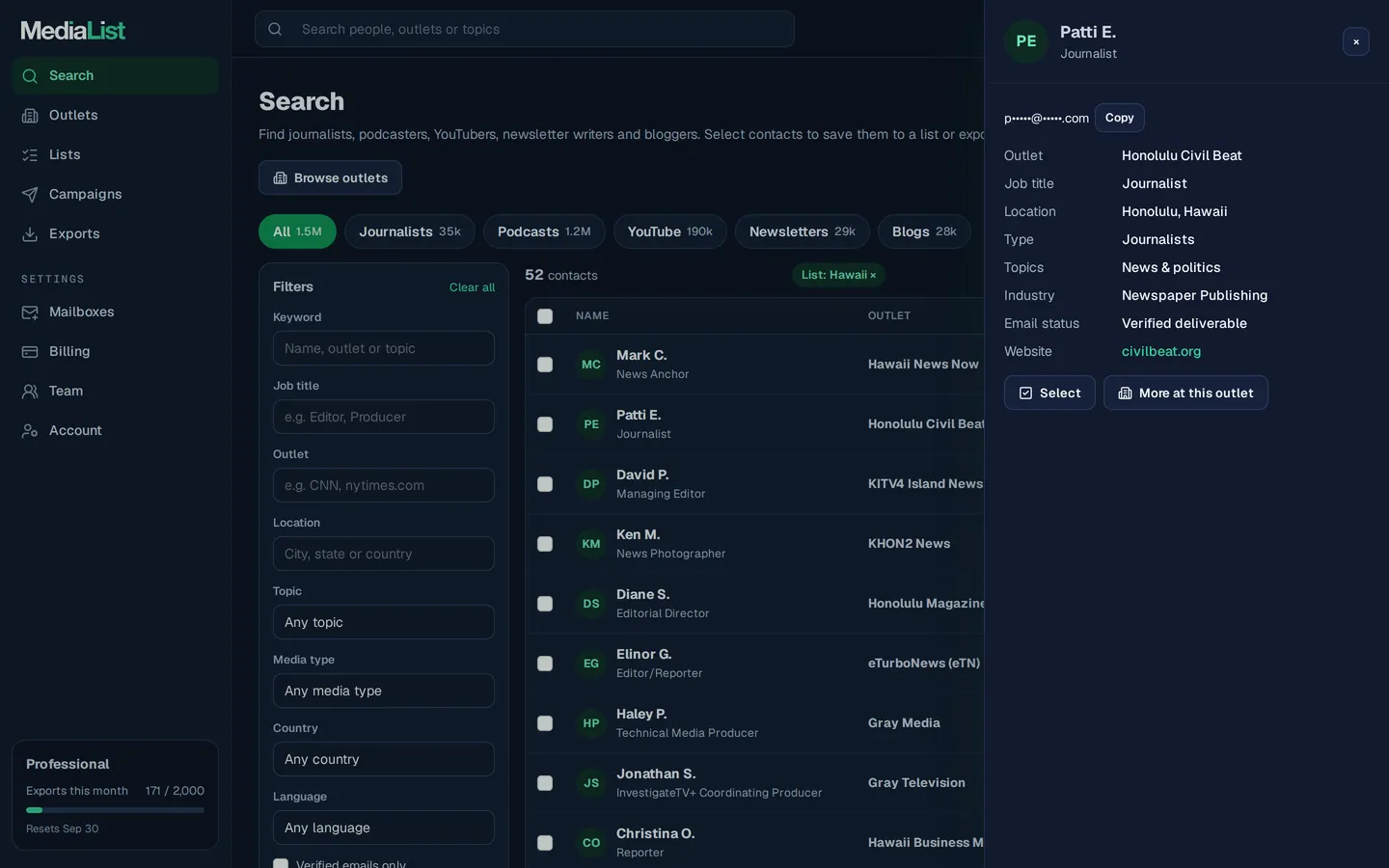Viewport: 1389px width, 868px height.
Task: Click Select in the detail panel
Action: coord(1049,393)
